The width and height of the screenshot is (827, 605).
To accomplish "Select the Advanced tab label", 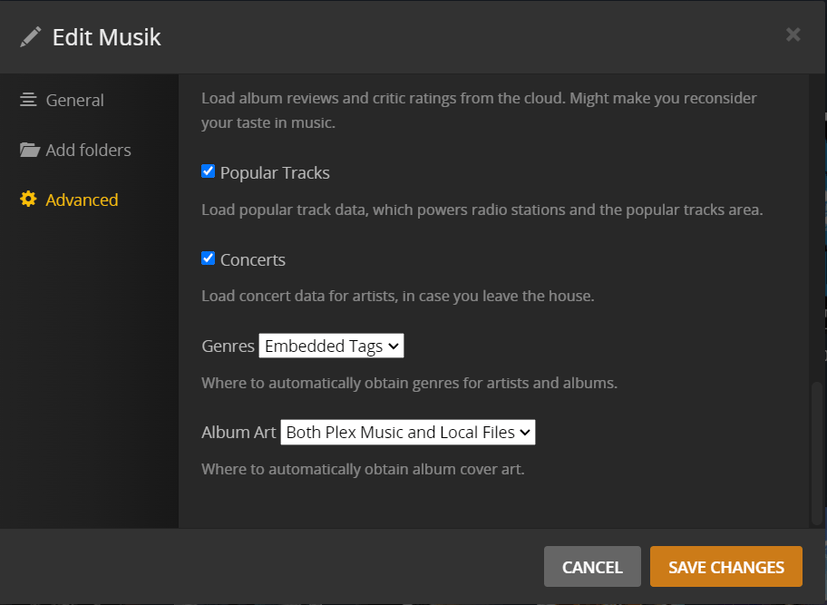I will (82, 200).
